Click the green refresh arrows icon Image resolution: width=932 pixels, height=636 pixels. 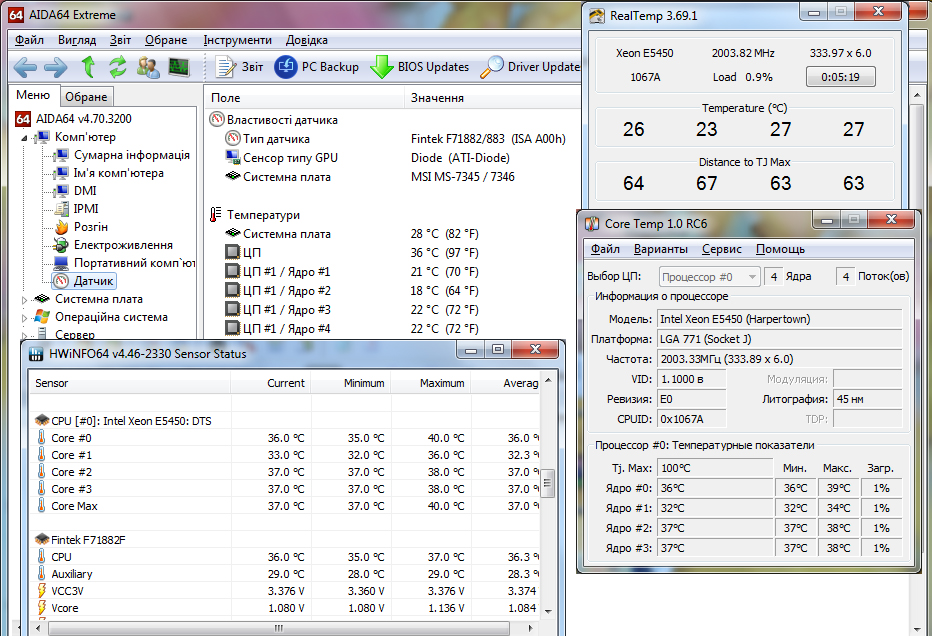coord(118,67)
